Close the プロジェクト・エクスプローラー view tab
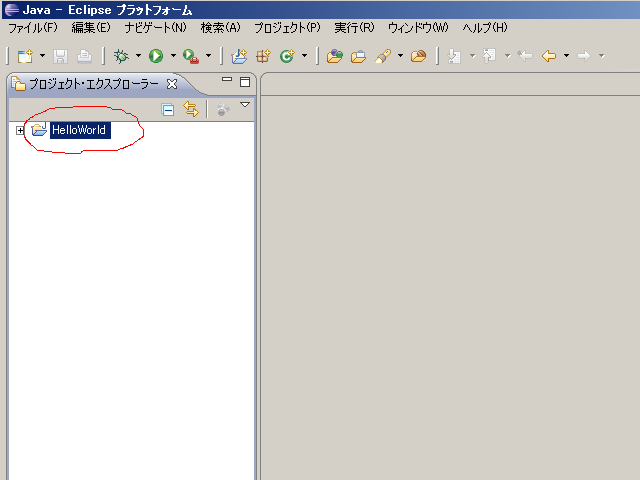The image size is (640, 480). tap(172, 84)
